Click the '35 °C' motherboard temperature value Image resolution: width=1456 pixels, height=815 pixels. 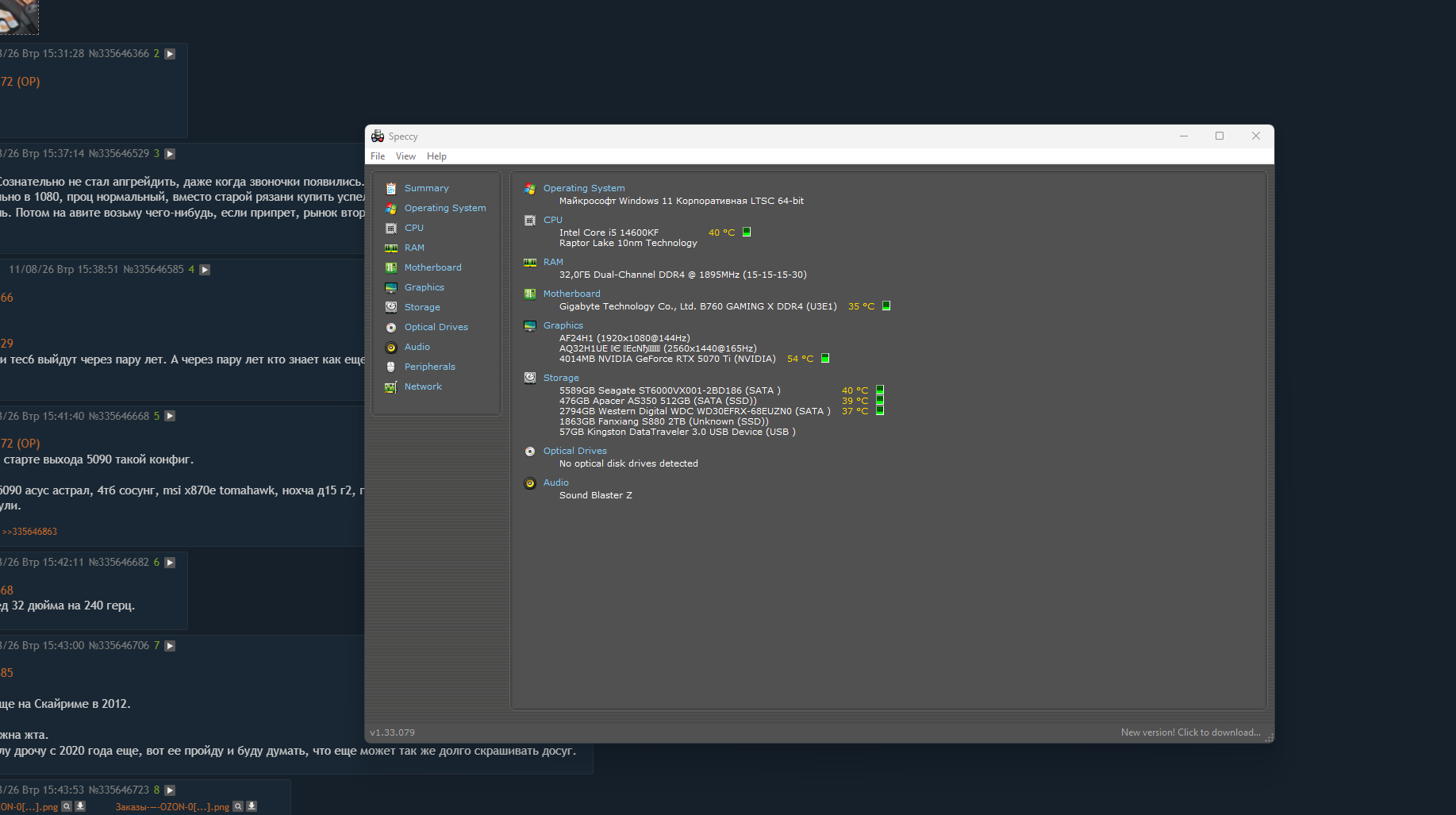click(x=861, y=306)
